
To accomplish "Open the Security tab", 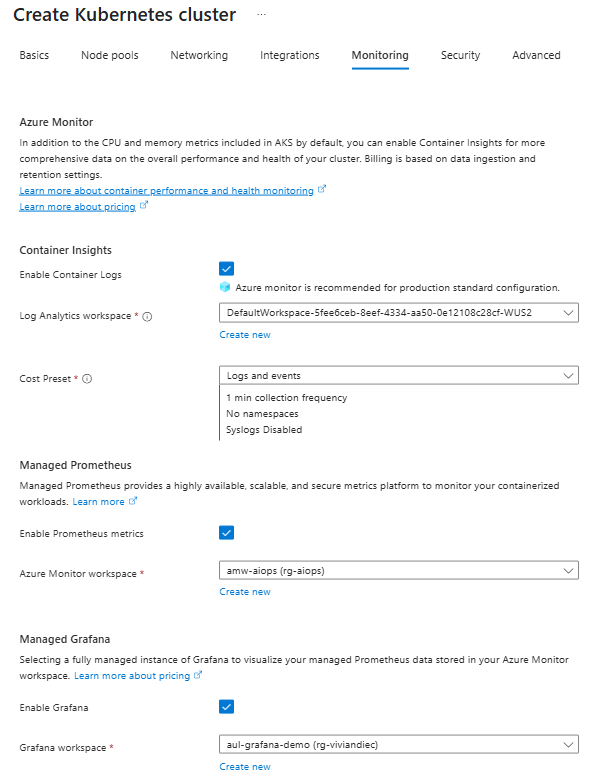I will (461, 55).
